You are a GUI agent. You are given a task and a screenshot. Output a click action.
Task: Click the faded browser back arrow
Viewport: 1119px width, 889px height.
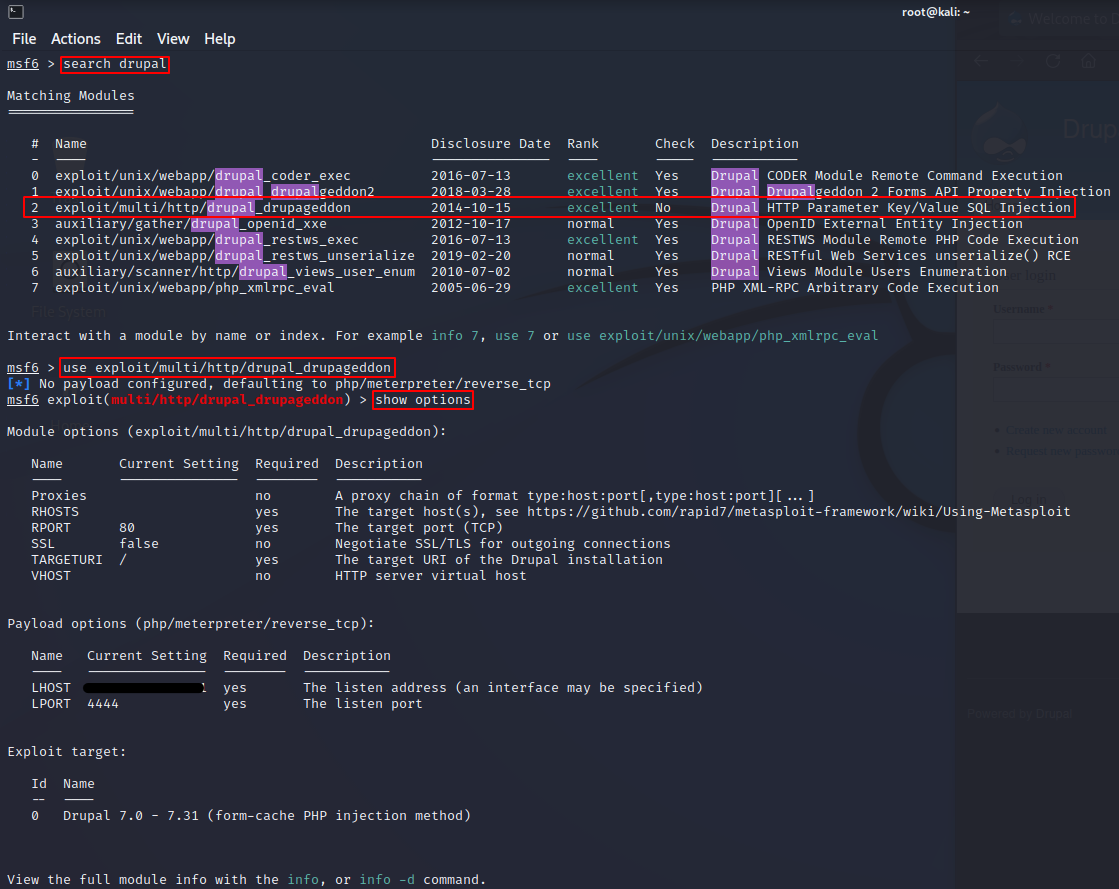(x=981, y=61)
